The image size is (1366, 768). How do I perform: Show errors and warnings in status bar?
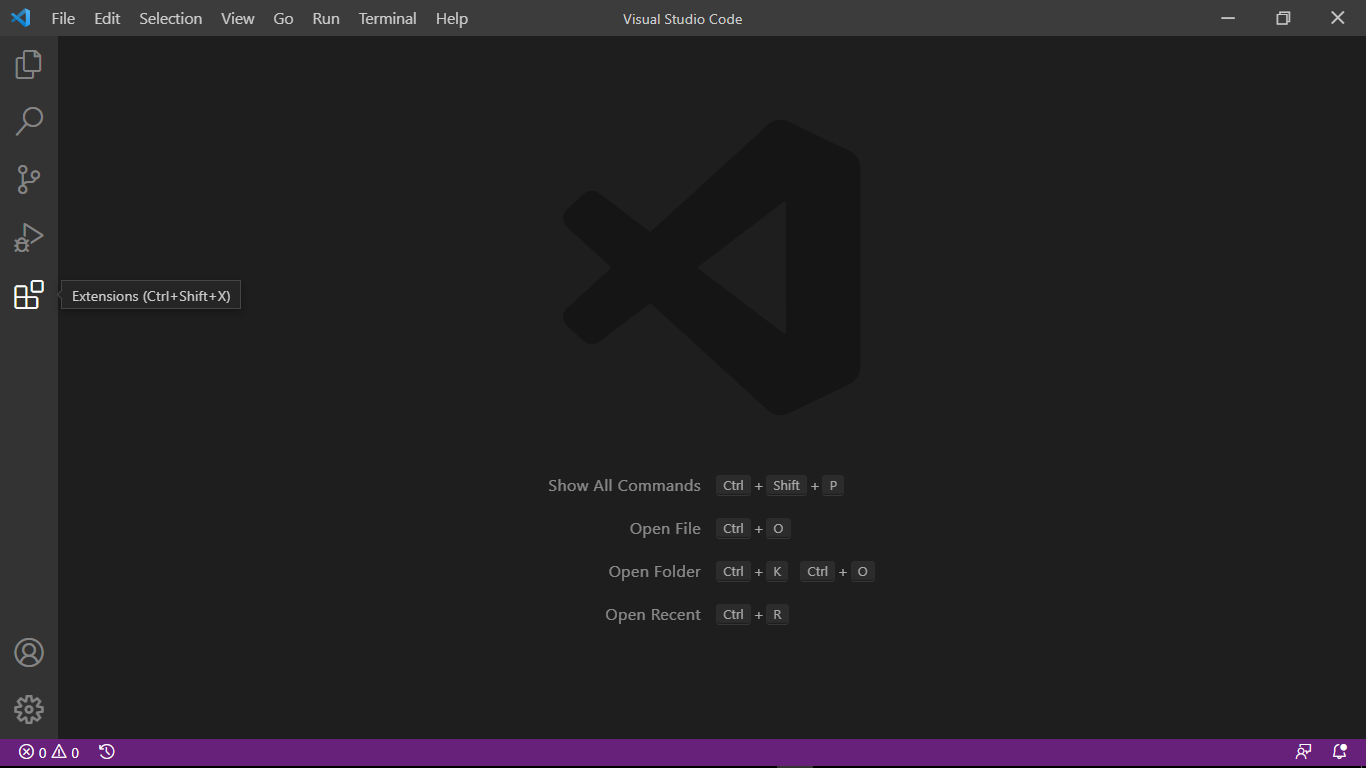(49, 752)
